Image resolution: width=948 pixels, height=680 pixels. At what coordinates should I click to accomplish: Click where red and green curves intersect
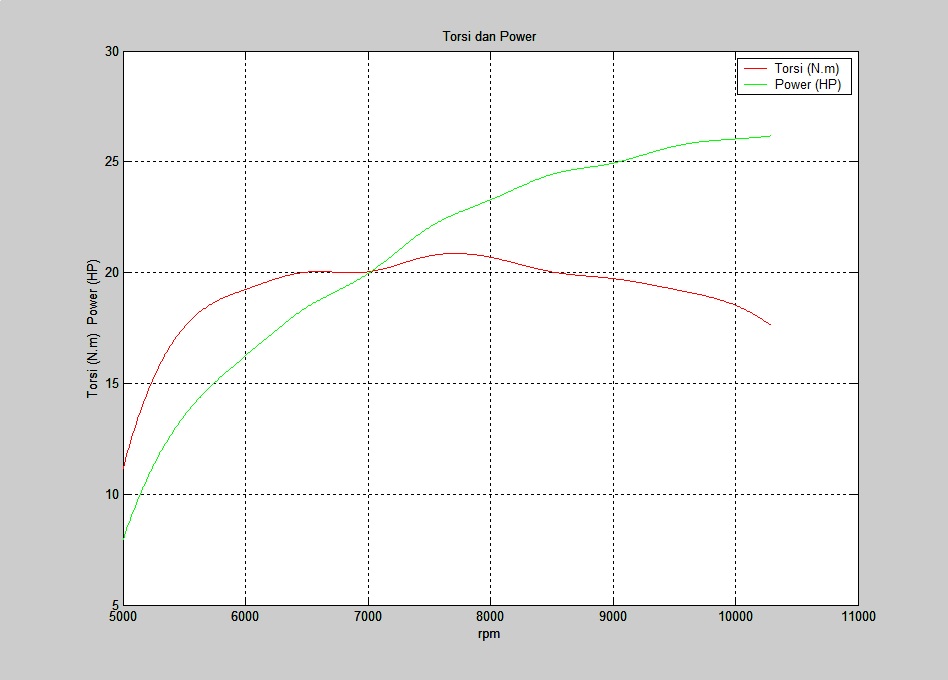pos(369,271)
